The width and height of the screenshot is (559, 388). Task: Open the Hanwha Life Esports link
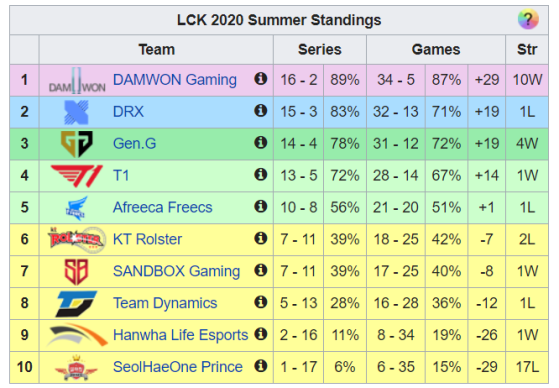click(x=180, y=335)
